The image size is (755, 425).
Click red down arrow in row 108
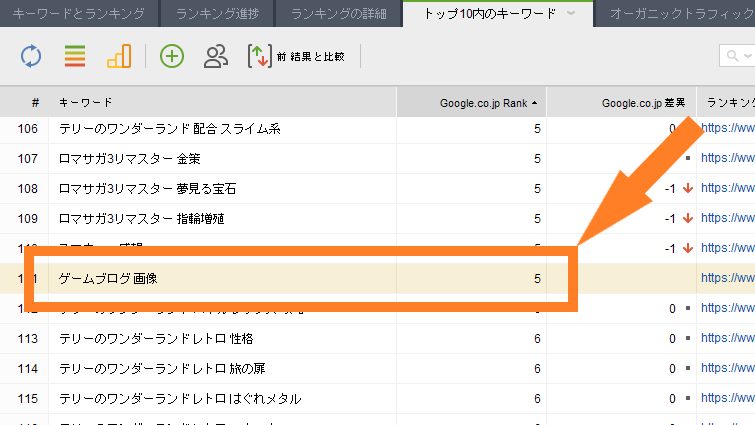tap(688, 189)
